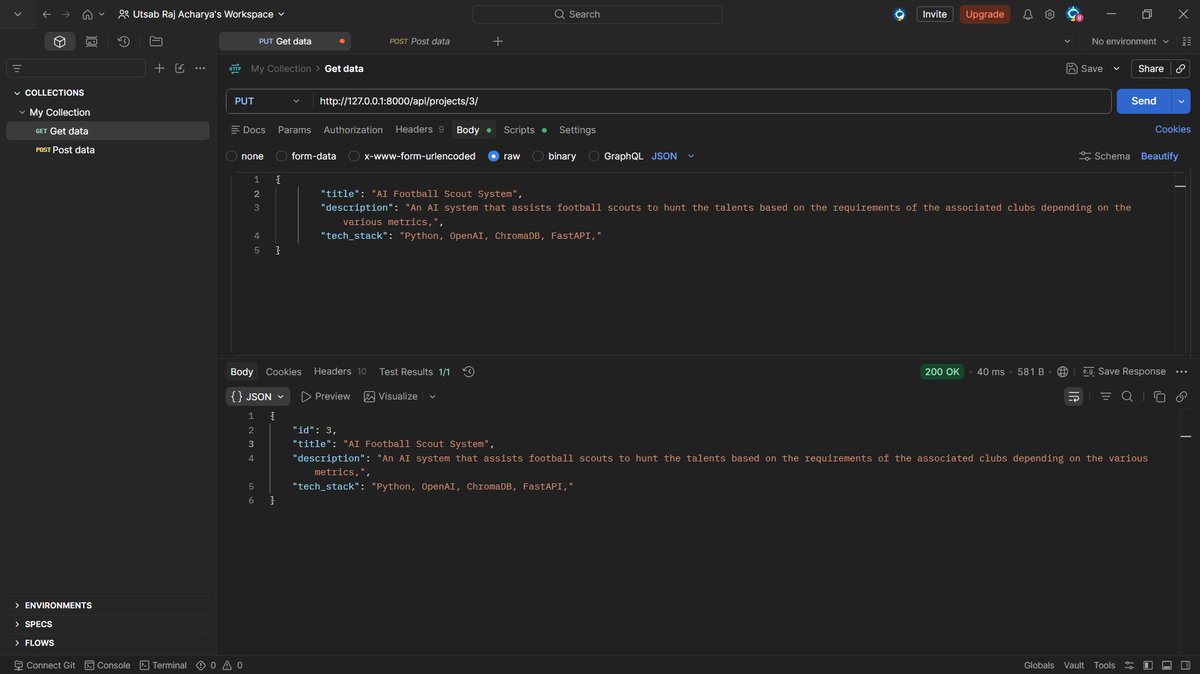Switch to the Scripts tab
Viewport: 1200px width, 674px height.
tap(525, 130)
